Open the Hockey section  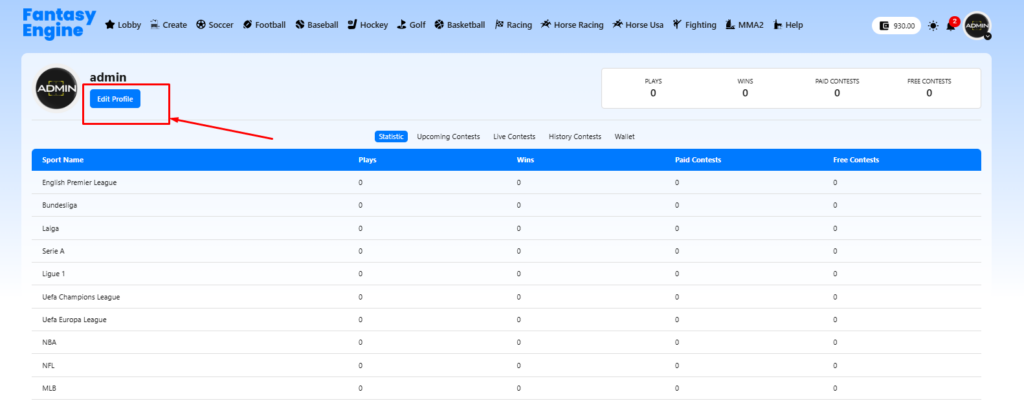pos(367,24)
